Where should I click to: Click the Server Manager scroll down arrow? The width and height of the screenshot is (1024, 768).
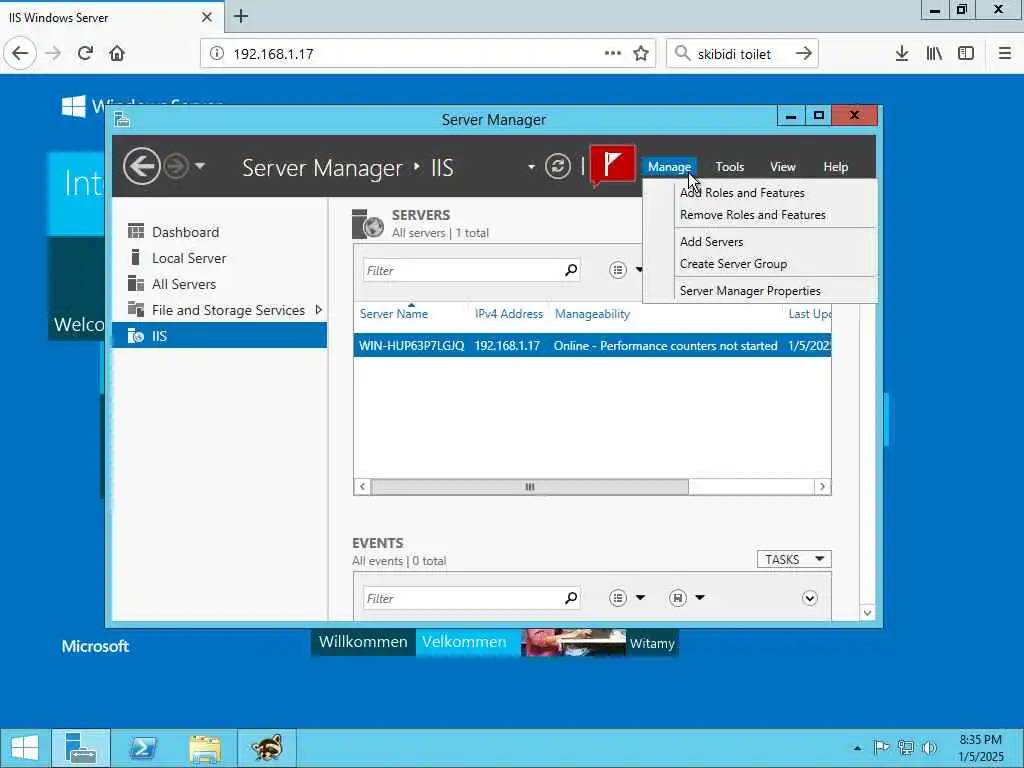867,613
